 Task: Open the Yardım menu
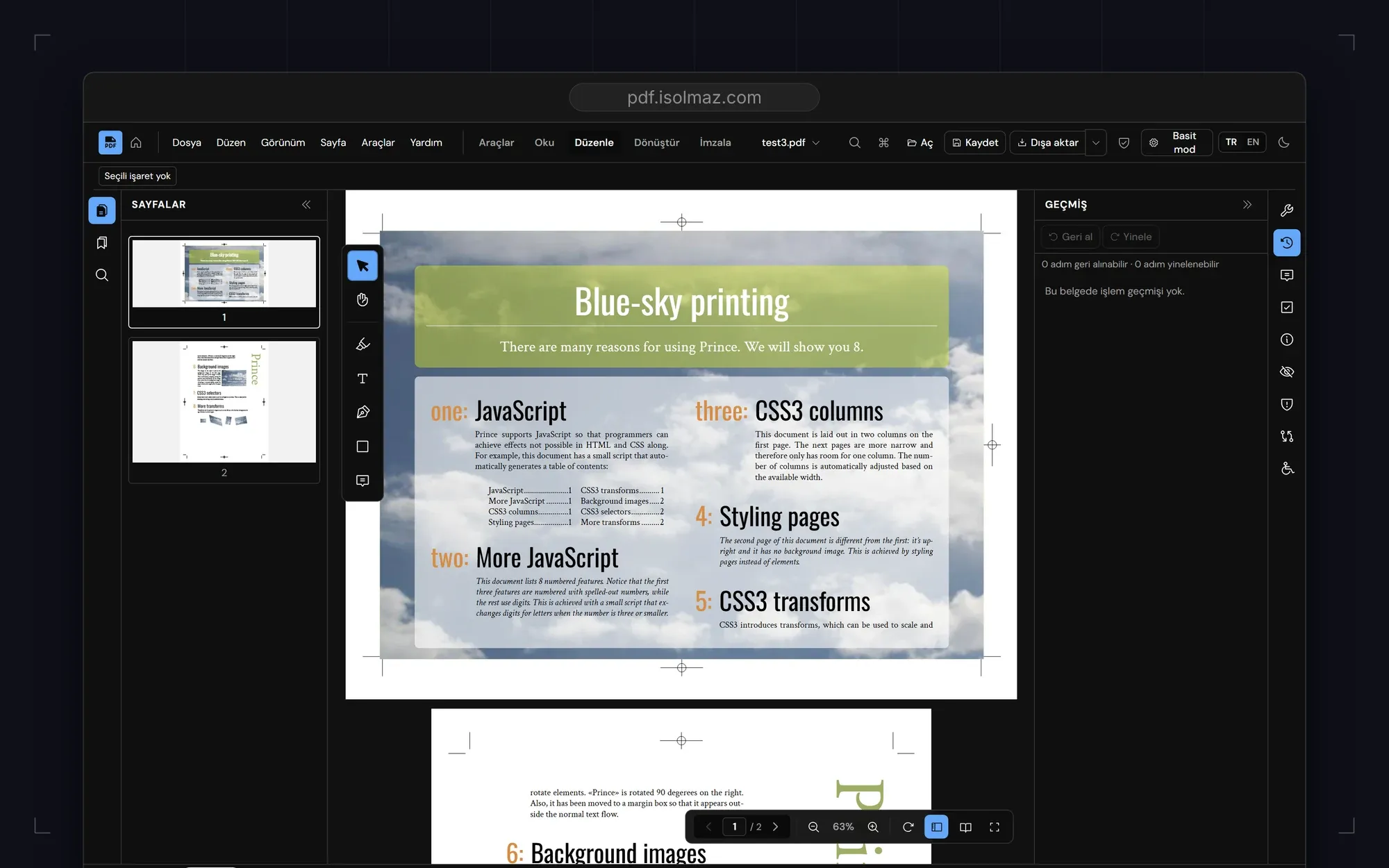click(x=426, y=142)
